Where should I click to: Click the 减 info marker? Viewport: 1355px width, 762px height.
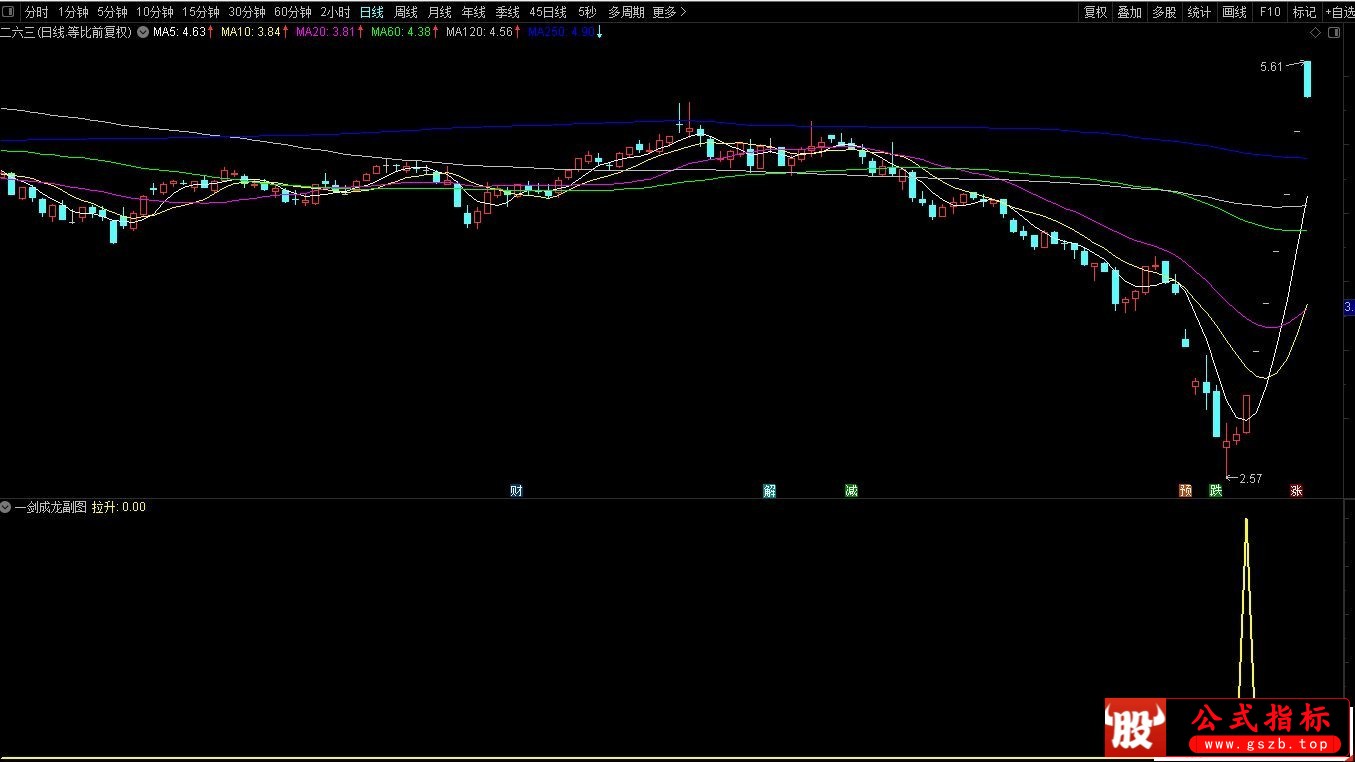tap(851, 490)
